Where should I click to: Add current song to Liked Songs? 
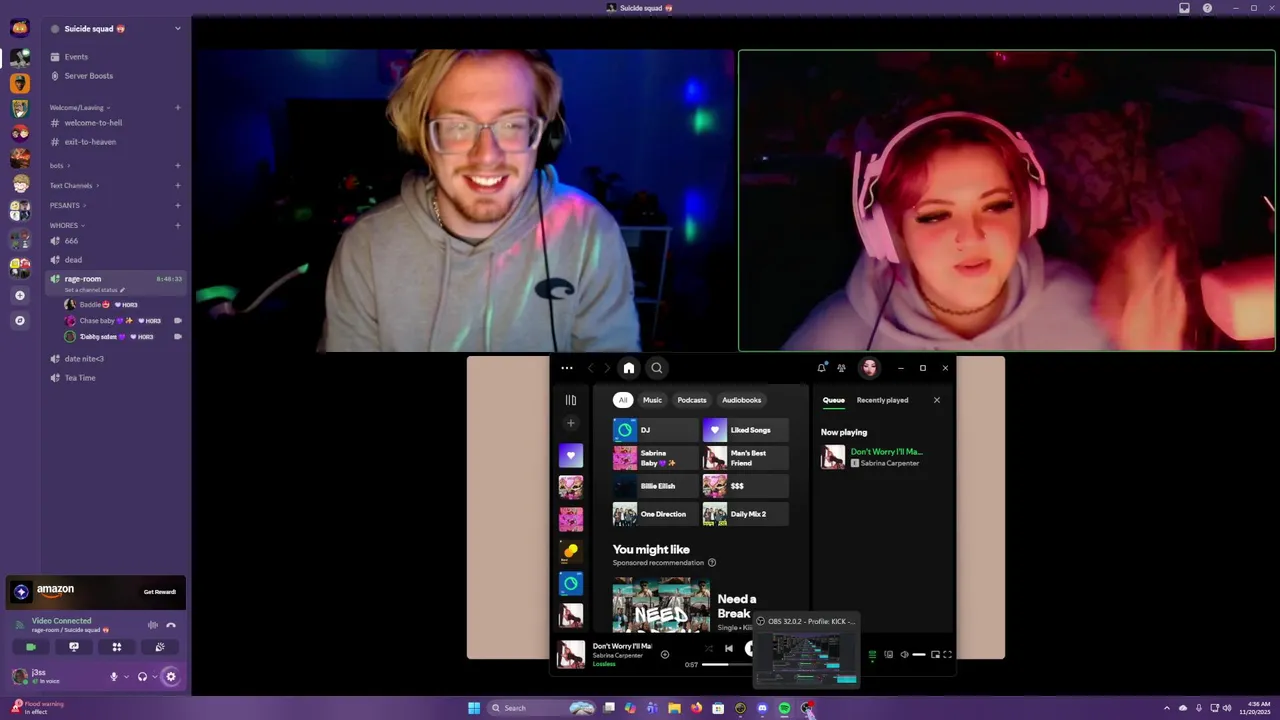[x=665, y=655]
